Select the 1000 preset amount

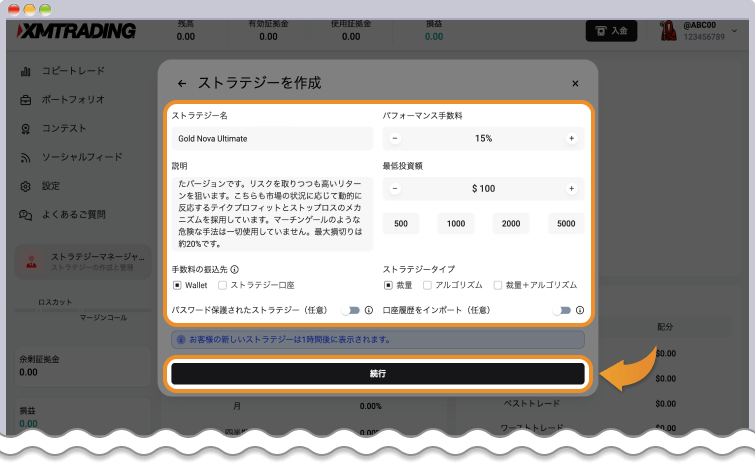click(x=456, y=223)
